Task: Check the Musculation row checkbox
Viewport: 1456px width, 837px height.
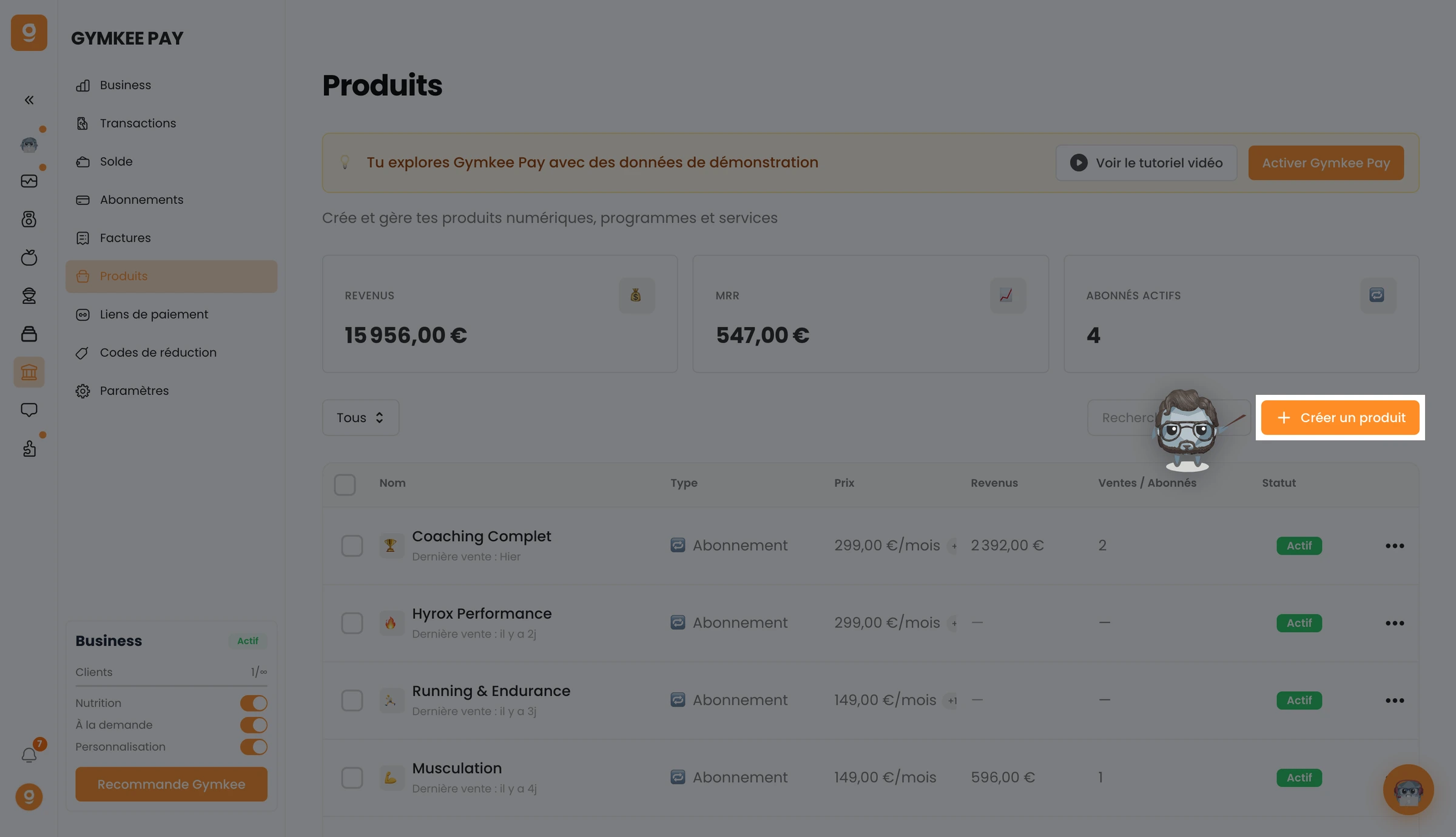Action: 352,778
